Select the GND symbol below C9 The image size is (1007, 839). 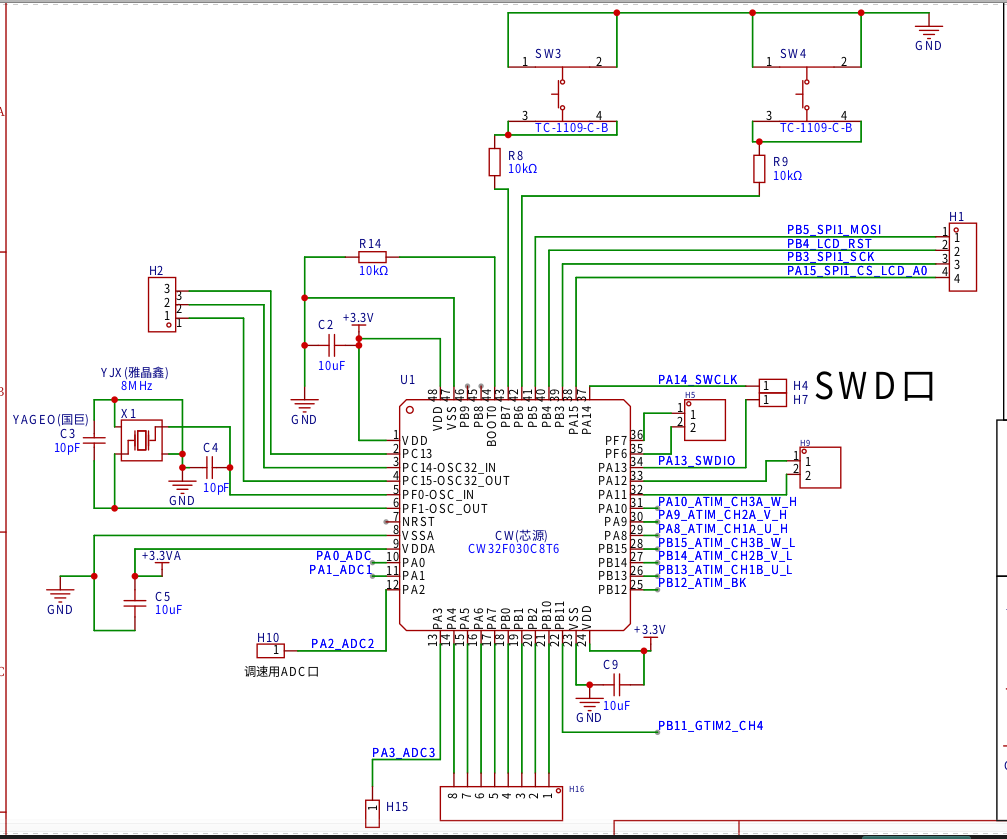[x=589, y=705]
